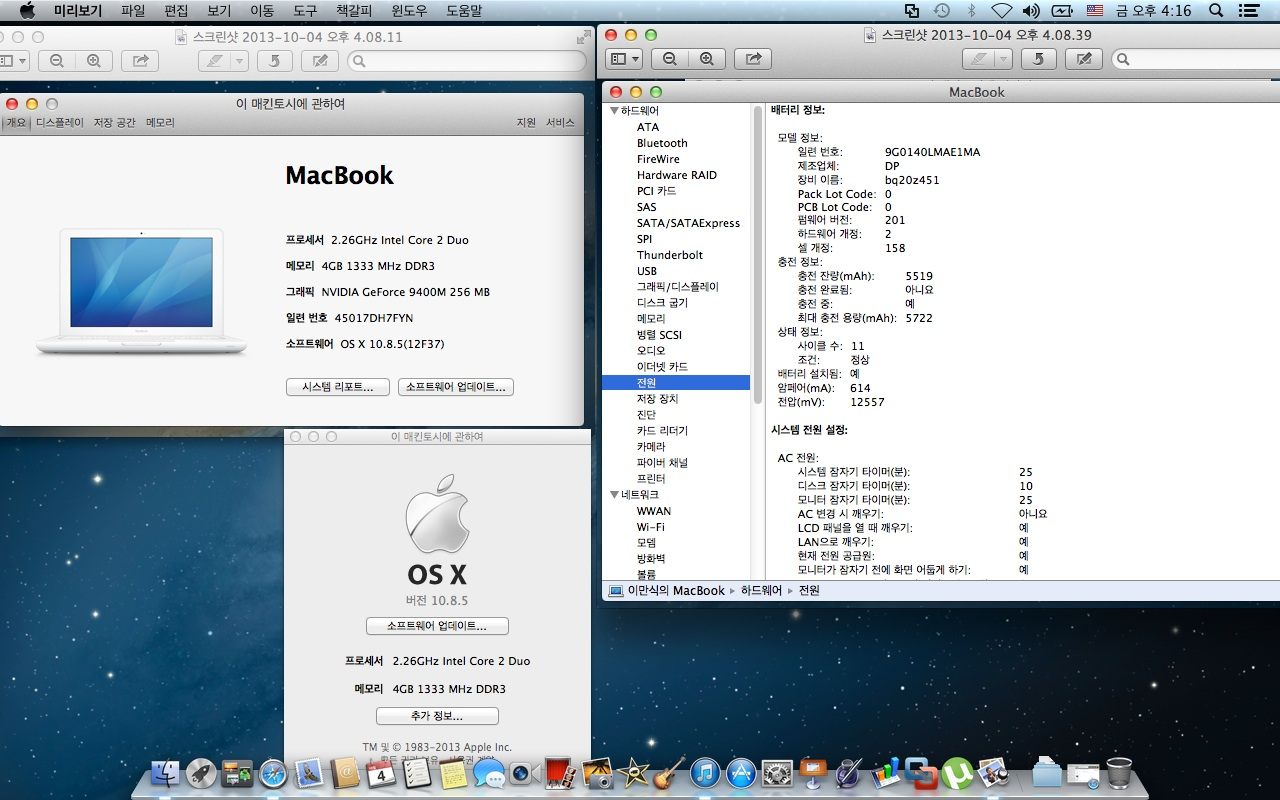Click Share icon in the 4.08.39 window
This screenshot has height=800, width=1280.
(753, 59)
